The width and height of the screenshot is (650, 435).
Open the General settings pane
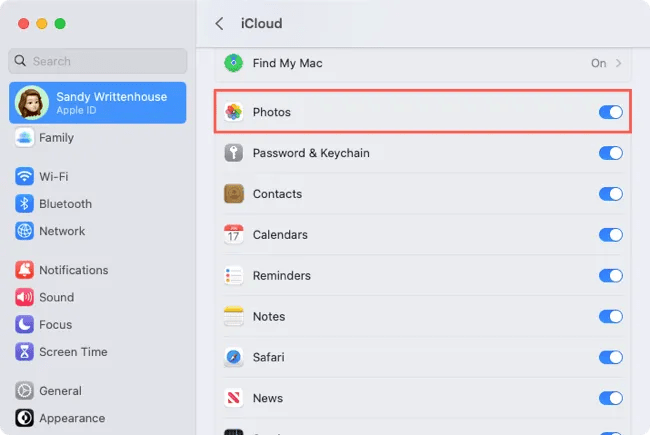tap(60, 391)
